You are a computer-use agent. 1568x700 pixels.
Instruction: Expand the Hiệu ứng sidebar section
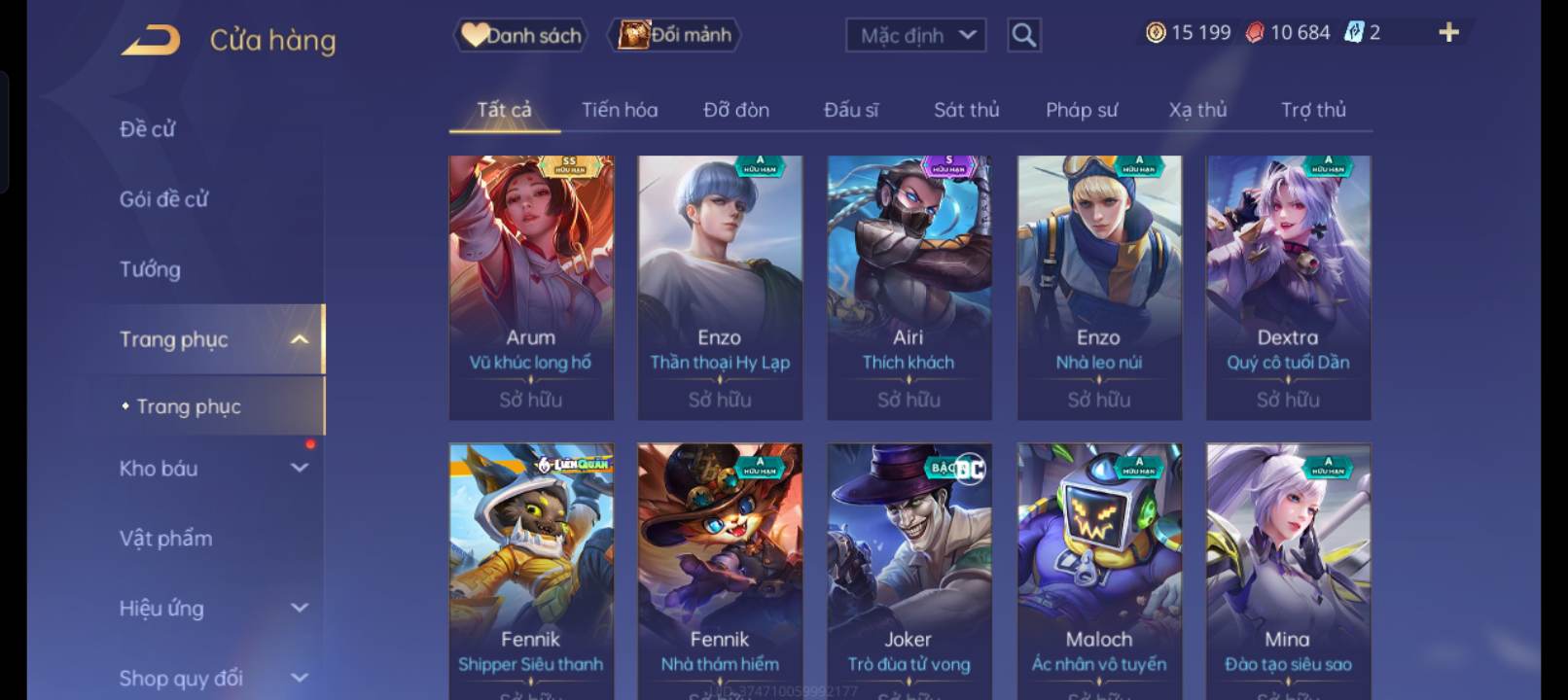(300, 608)
